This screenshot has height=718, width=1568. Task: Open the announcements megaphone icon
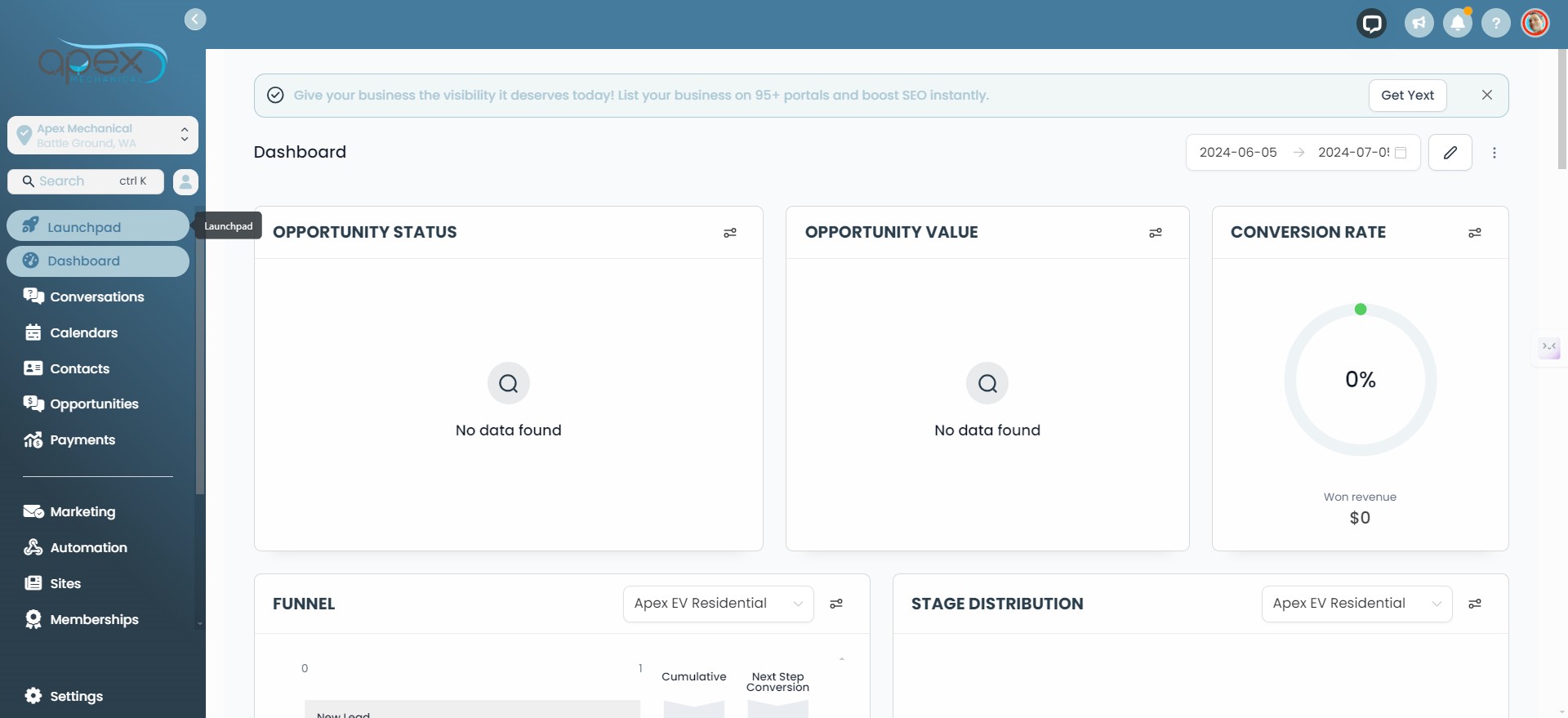click(x=1419, y=23)
